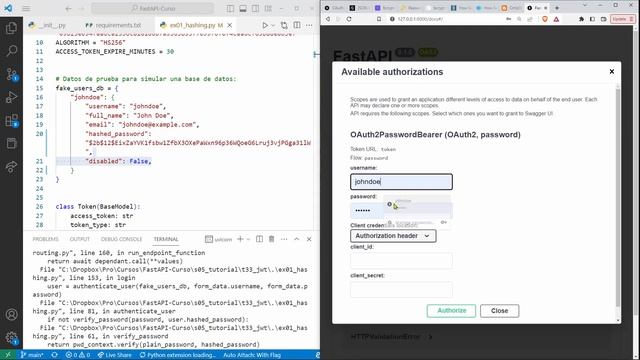This screenshot has width=640, height=360.
Task: Open the browser tab search dropdown
Action: (x=584, y=5)
